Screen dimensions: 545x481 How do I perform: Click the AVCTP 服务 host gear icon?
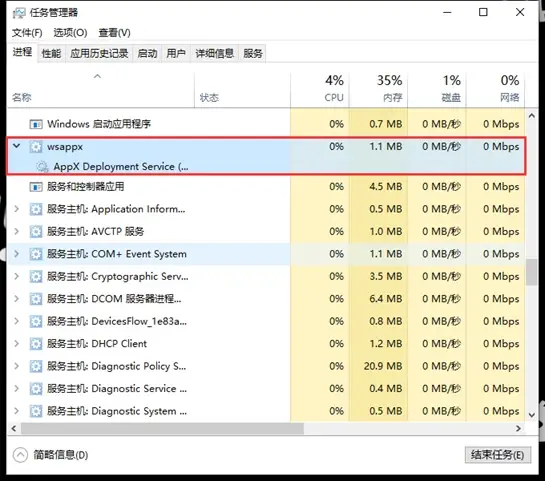(35, 231)
